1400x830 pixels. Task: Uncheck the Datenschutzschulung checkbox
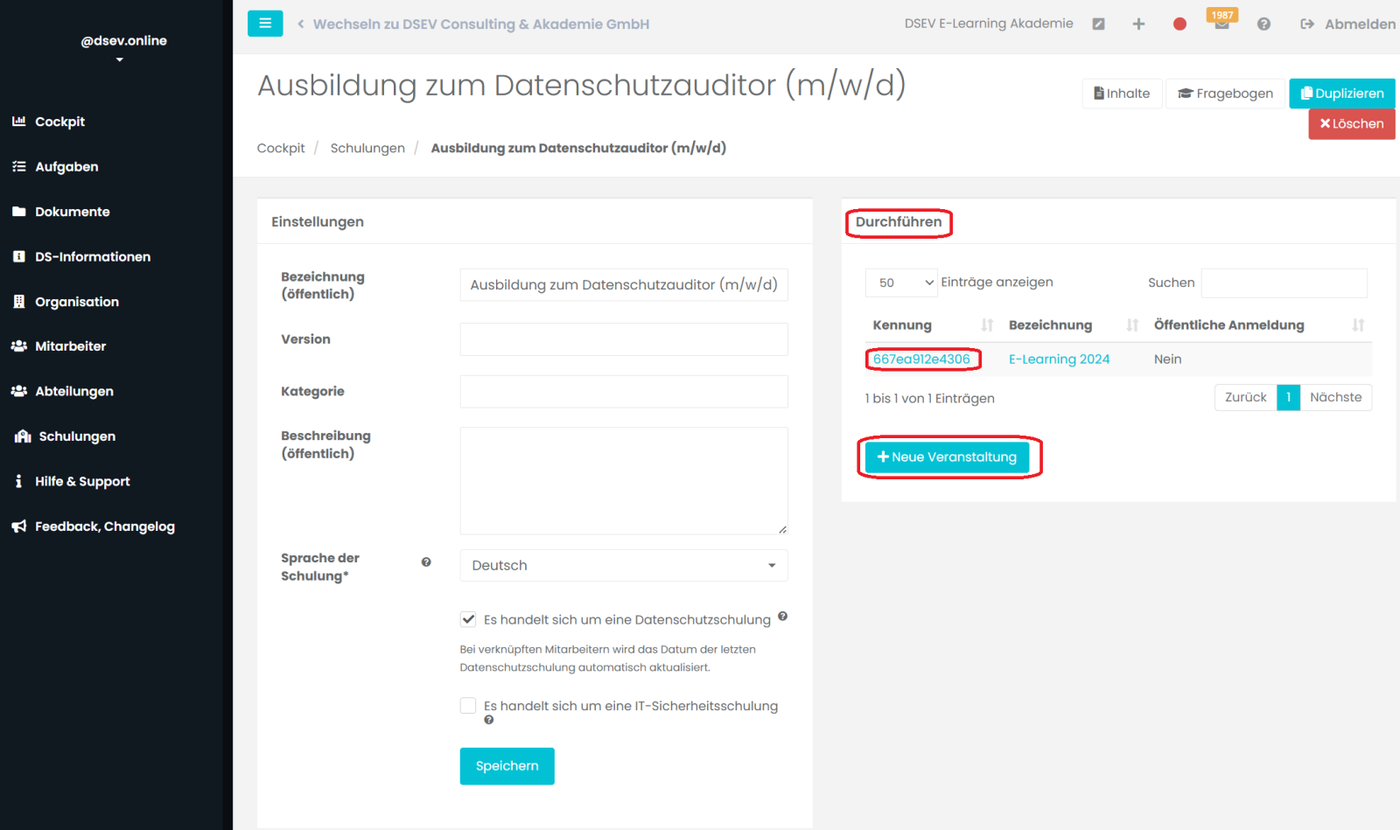point(468,619)
